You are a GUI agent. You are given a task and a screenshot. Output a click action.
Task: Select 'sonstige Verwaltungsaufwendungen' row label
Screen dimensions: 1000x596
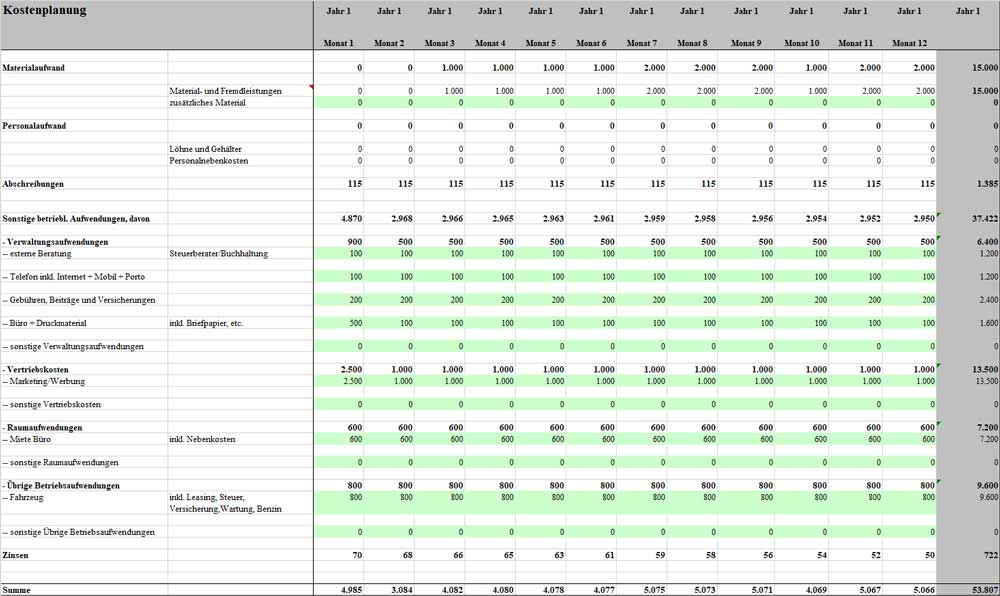pyautogui.click(x=73, y=347)
